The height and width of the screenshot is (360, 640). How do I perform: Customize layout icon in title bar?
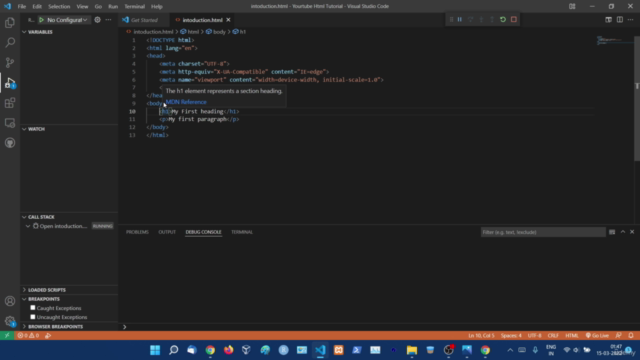coord(572,6)
